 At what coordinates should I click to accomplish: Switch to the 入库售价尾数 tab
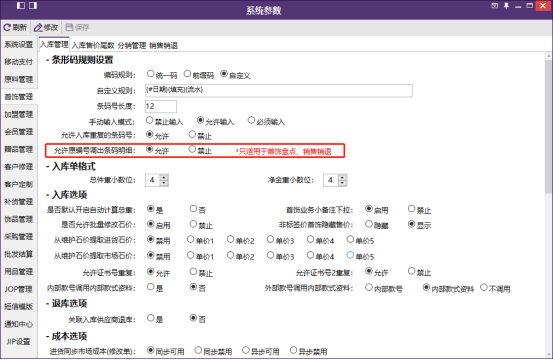click(x=93, y=45)
